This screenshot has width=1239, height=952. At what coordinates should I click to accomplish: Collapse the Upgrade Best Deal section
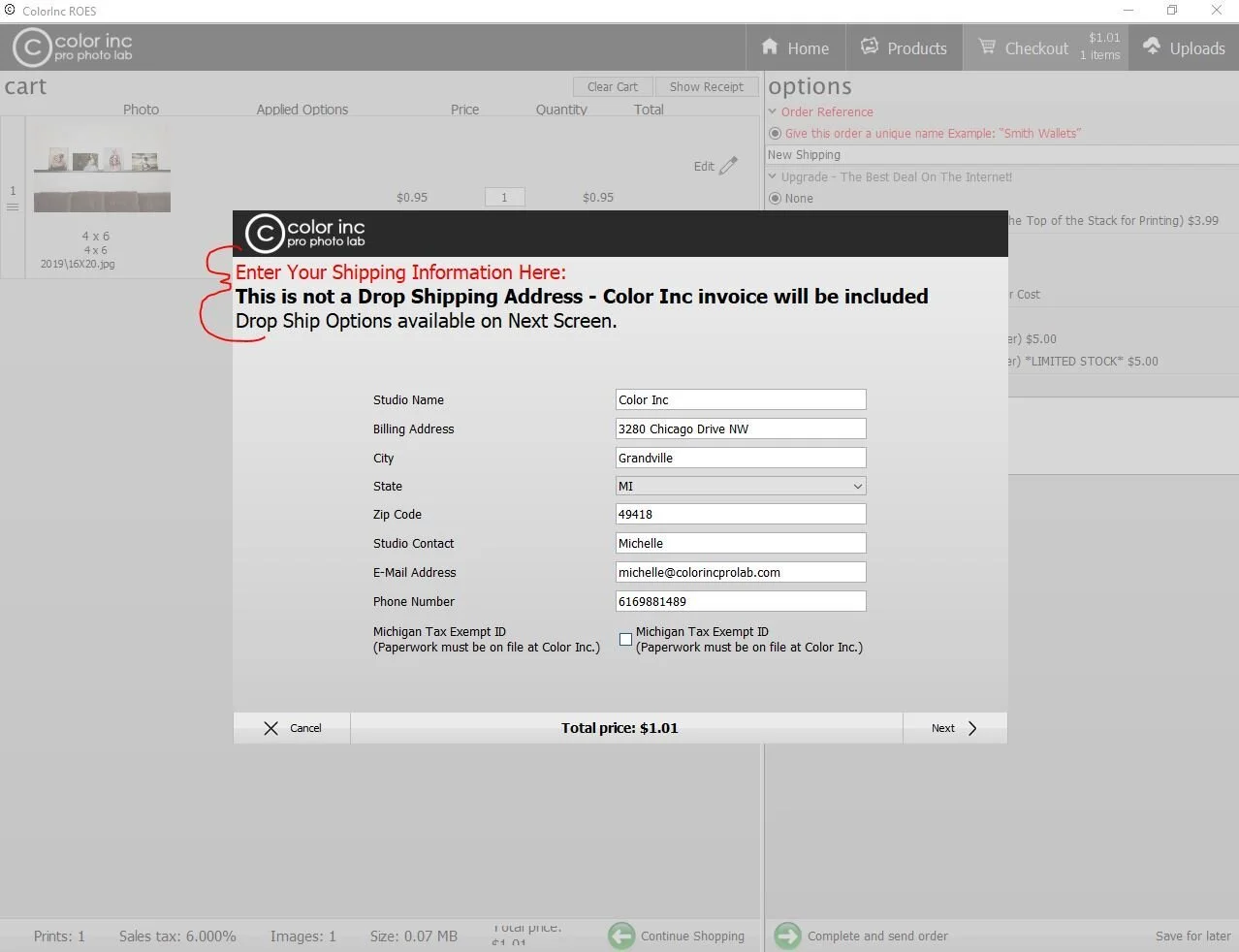point(773,176)
